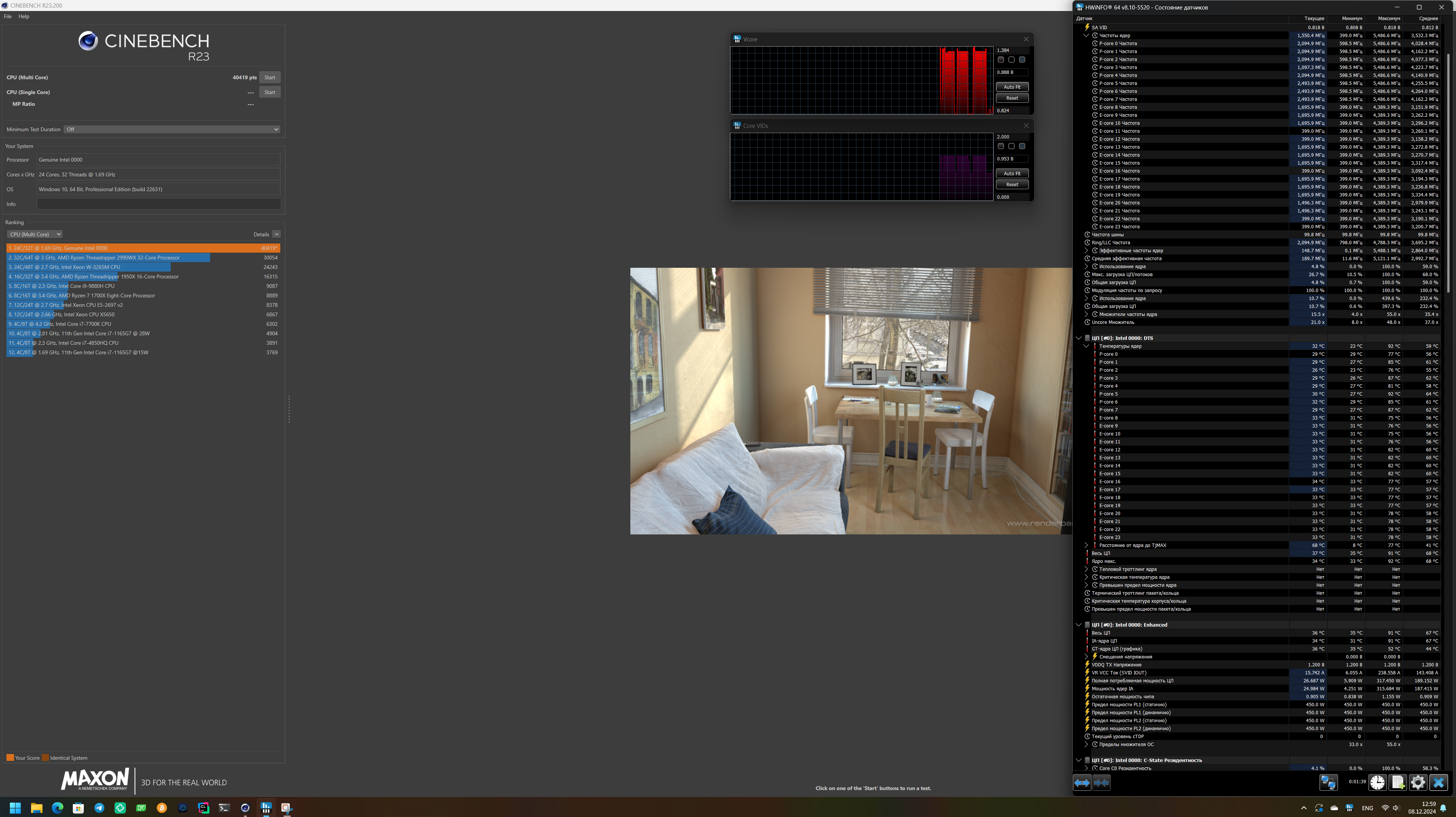Viewport: 1456px width, 817px height.
Task: Click the HWiNFO clock reset timer icon
Action: click(x=1377, y=782)
